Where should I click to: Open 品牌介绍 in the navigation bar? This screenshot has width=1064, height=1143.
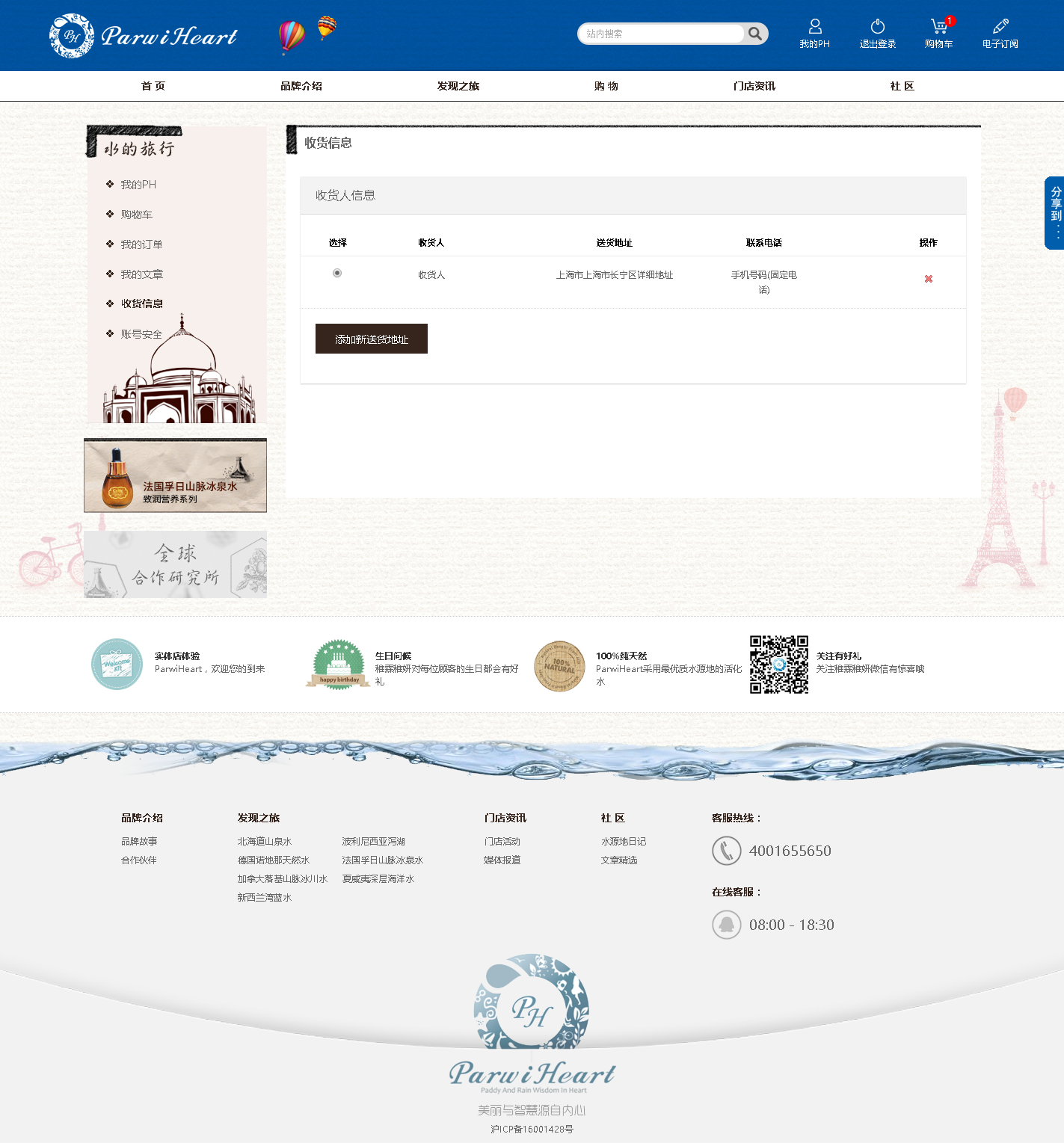point(301,86)
